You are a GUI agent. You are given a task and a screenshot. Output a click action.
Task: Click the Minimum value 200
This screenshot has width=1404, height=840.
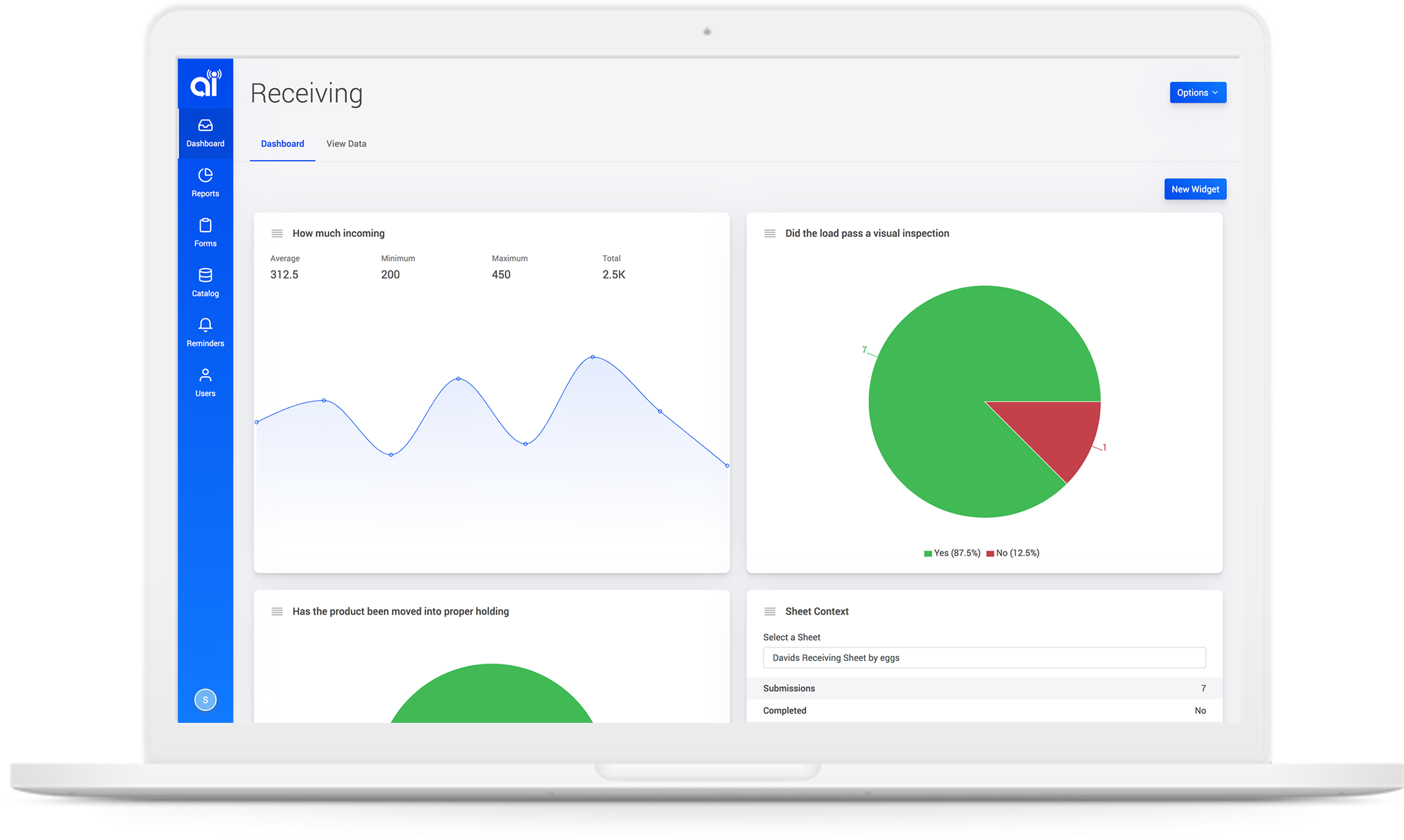(x=391, y=275)
